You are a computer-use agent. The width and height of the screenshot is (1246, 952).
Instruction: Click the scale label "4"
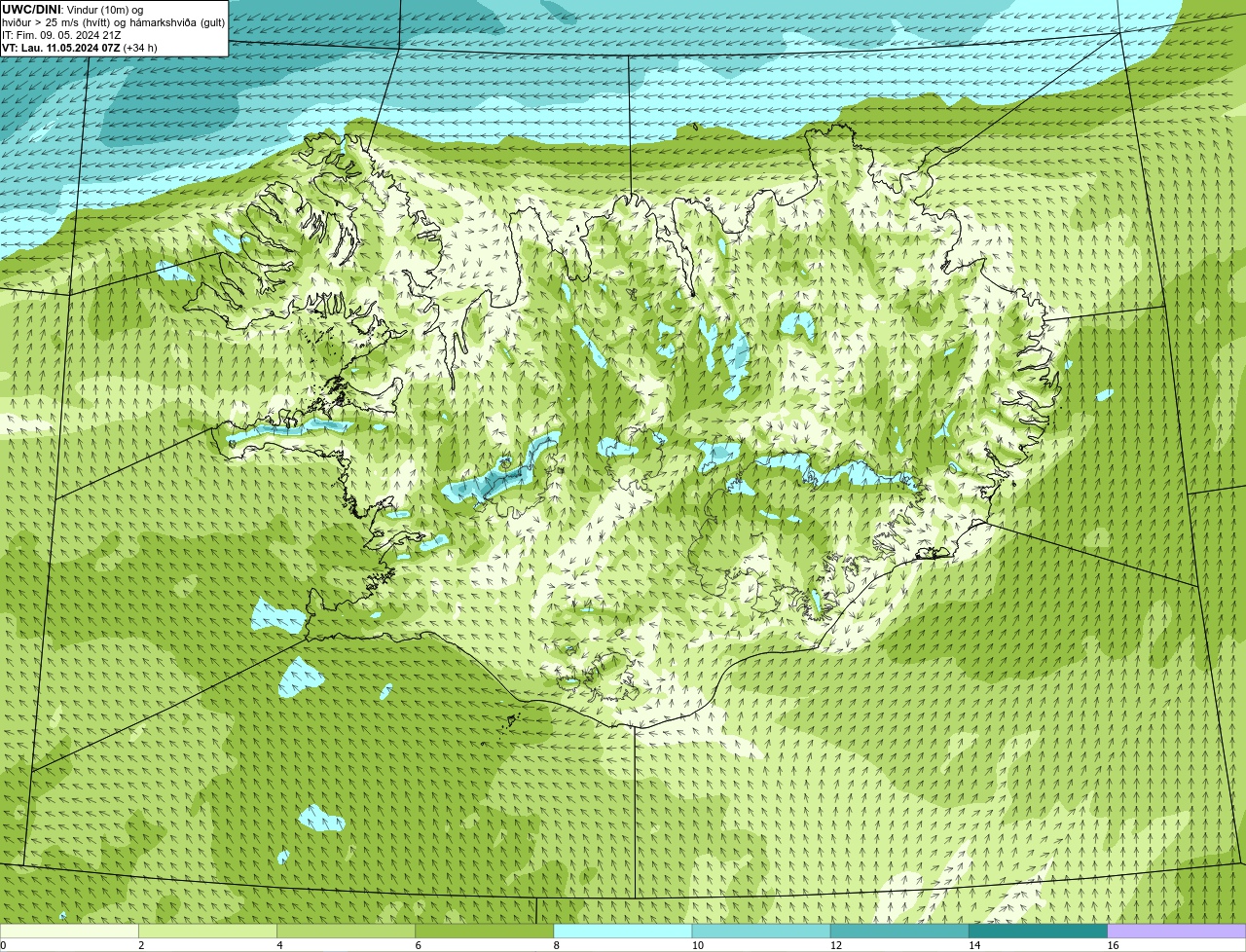coord(279,945)
